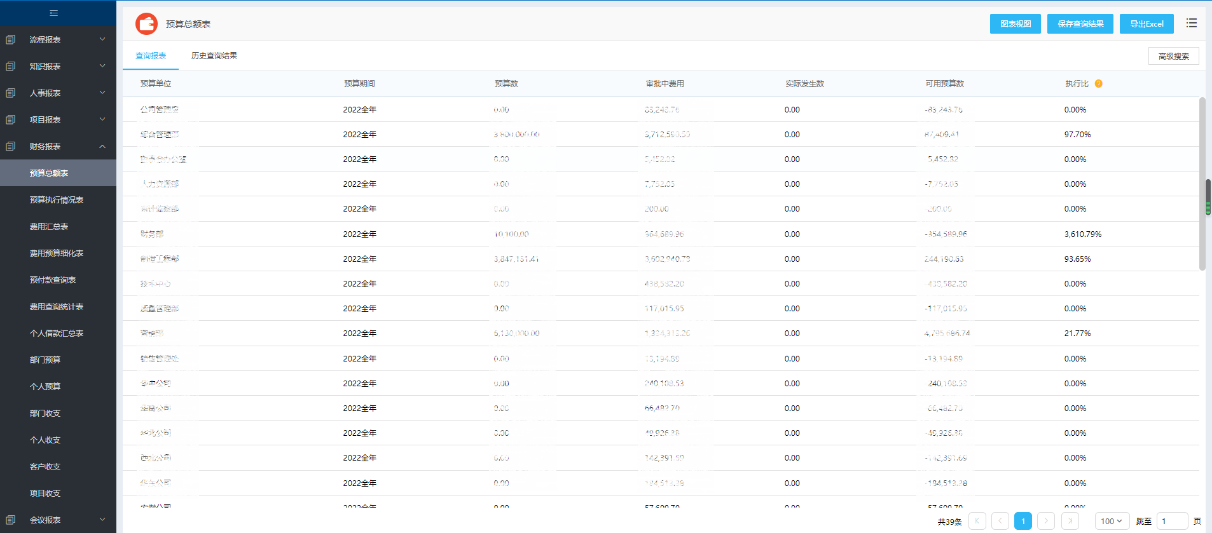
Task: Jump to the last page arrow
Action: [1070, 521]
